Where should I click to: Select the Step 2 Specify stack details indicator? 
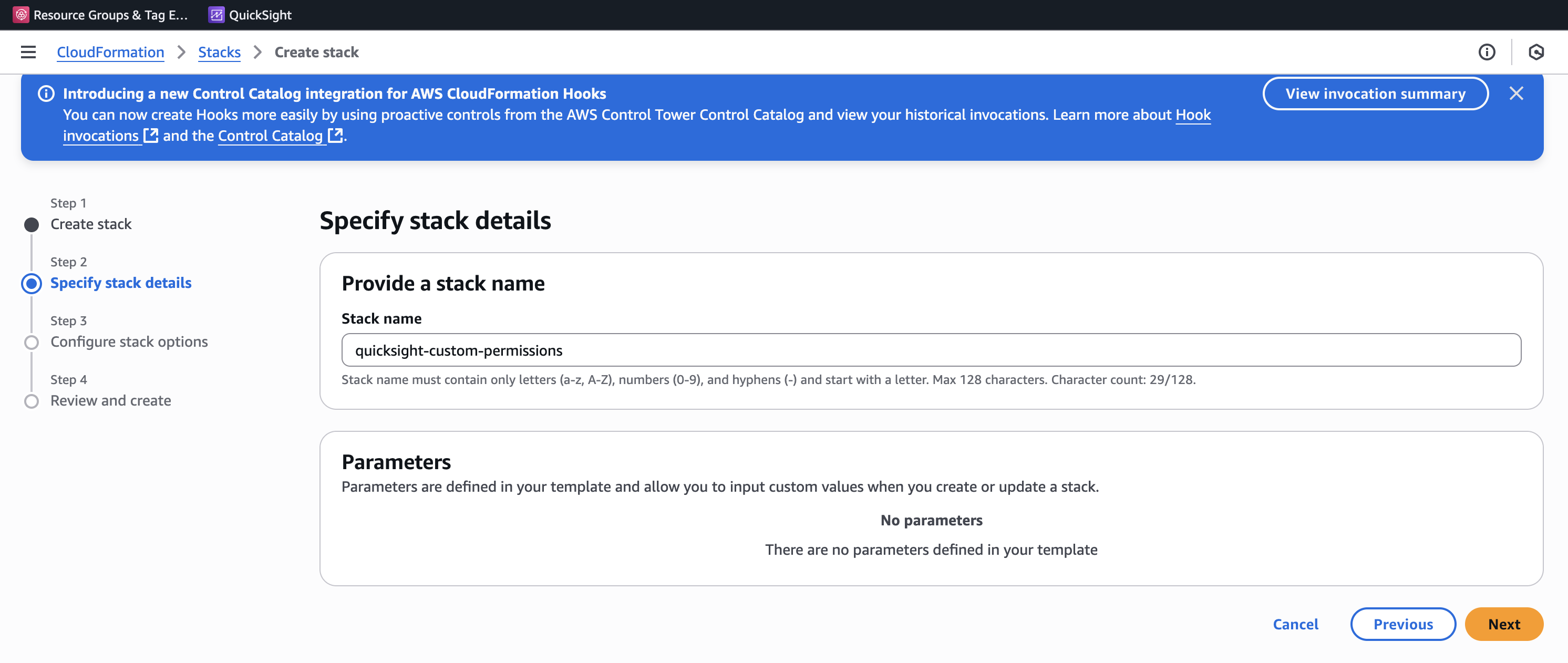(x=32, y=284)
